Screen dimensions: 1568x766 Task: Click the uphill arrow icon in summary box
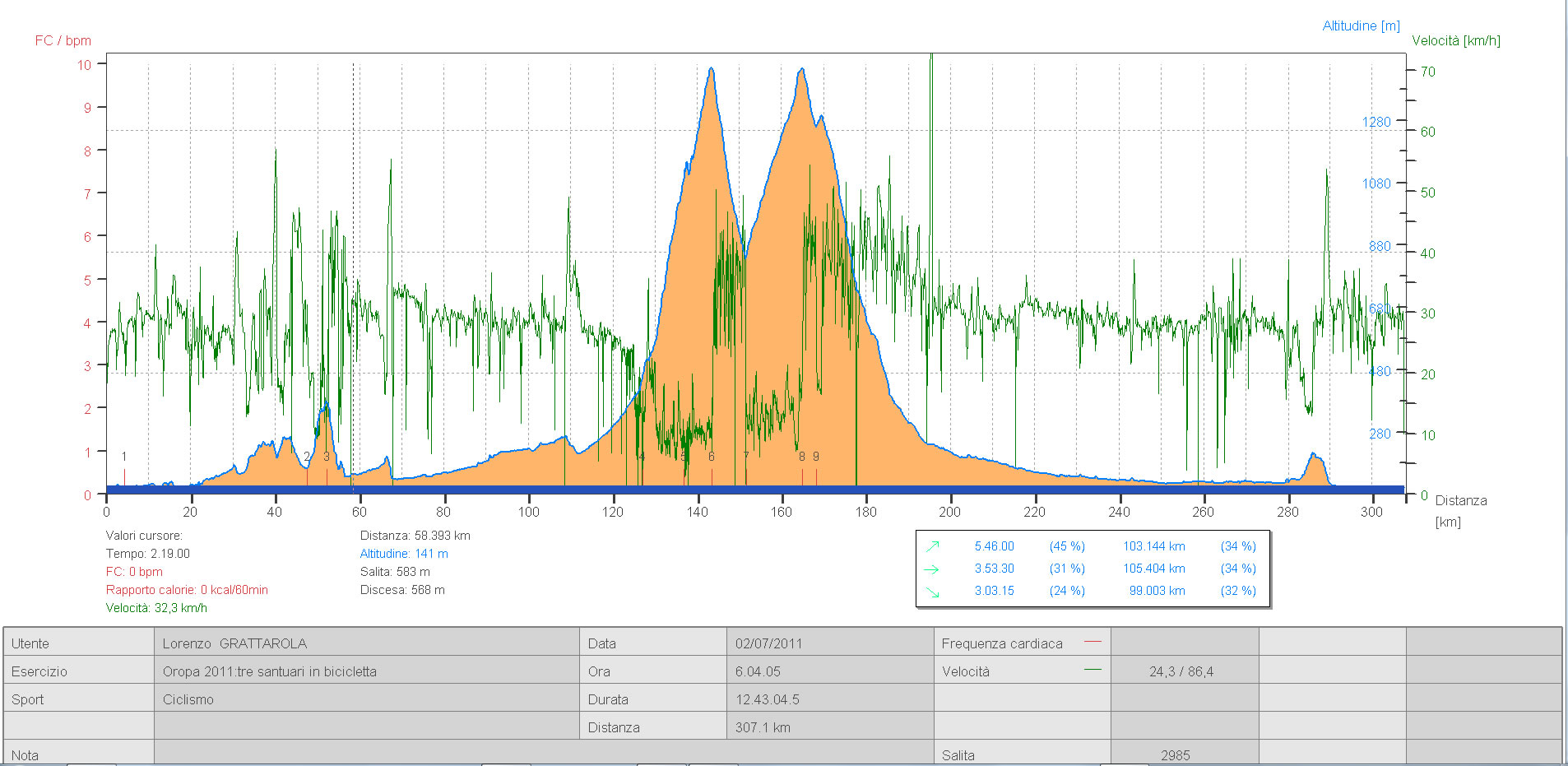coord(932,546)
